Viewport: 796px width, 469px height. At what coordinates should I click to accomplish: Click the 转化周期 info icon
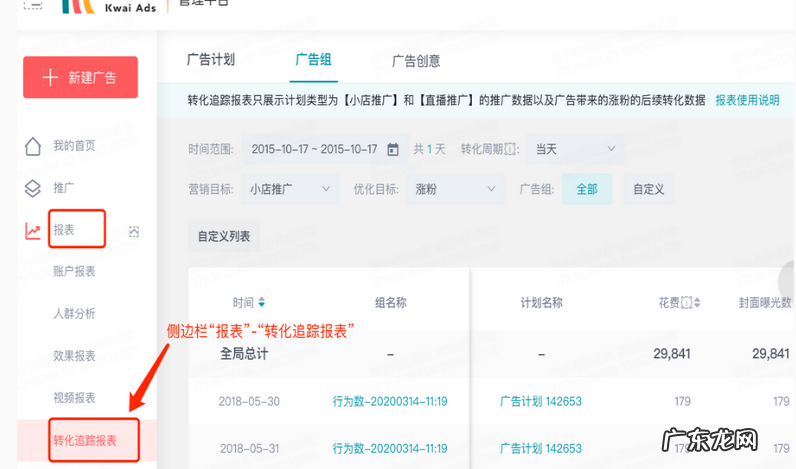510,149
